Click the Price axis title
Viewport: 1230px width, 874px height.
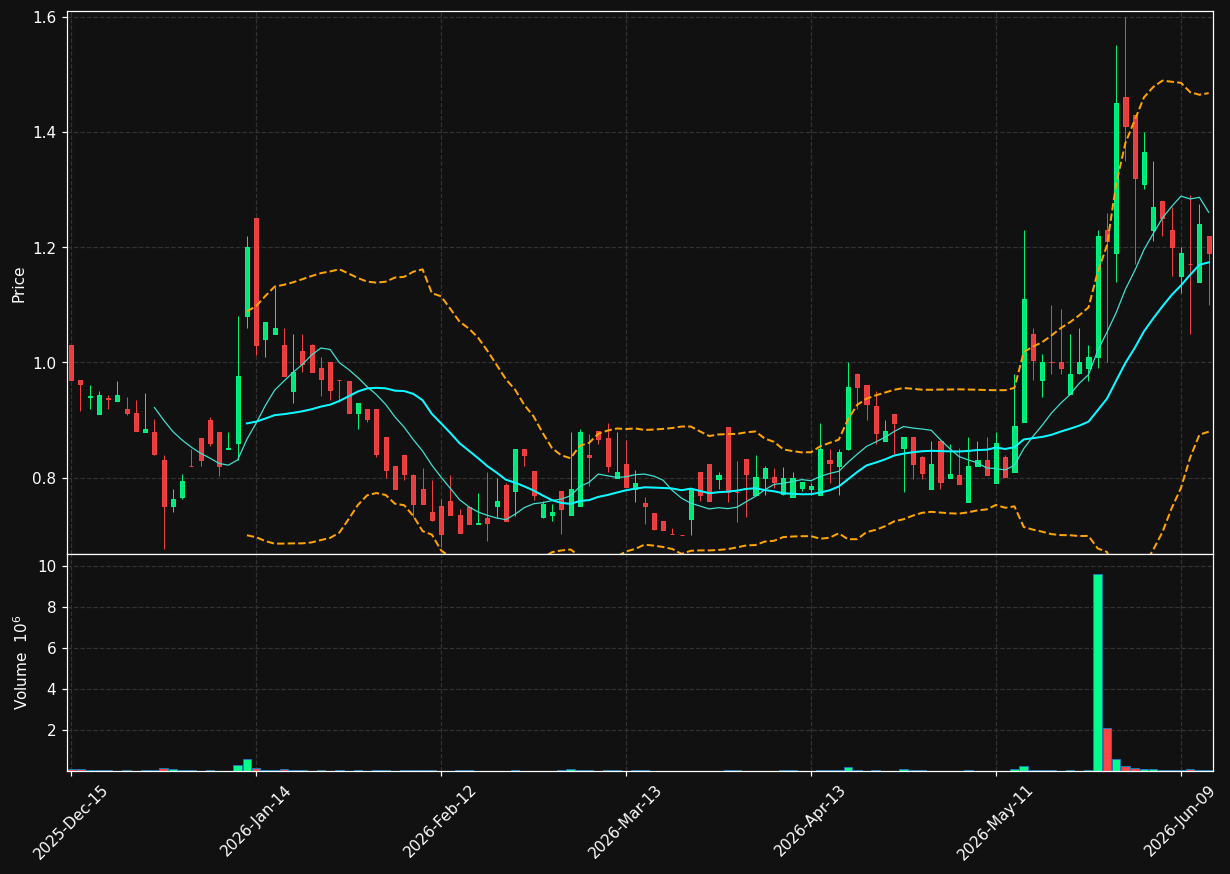[19, 284]
